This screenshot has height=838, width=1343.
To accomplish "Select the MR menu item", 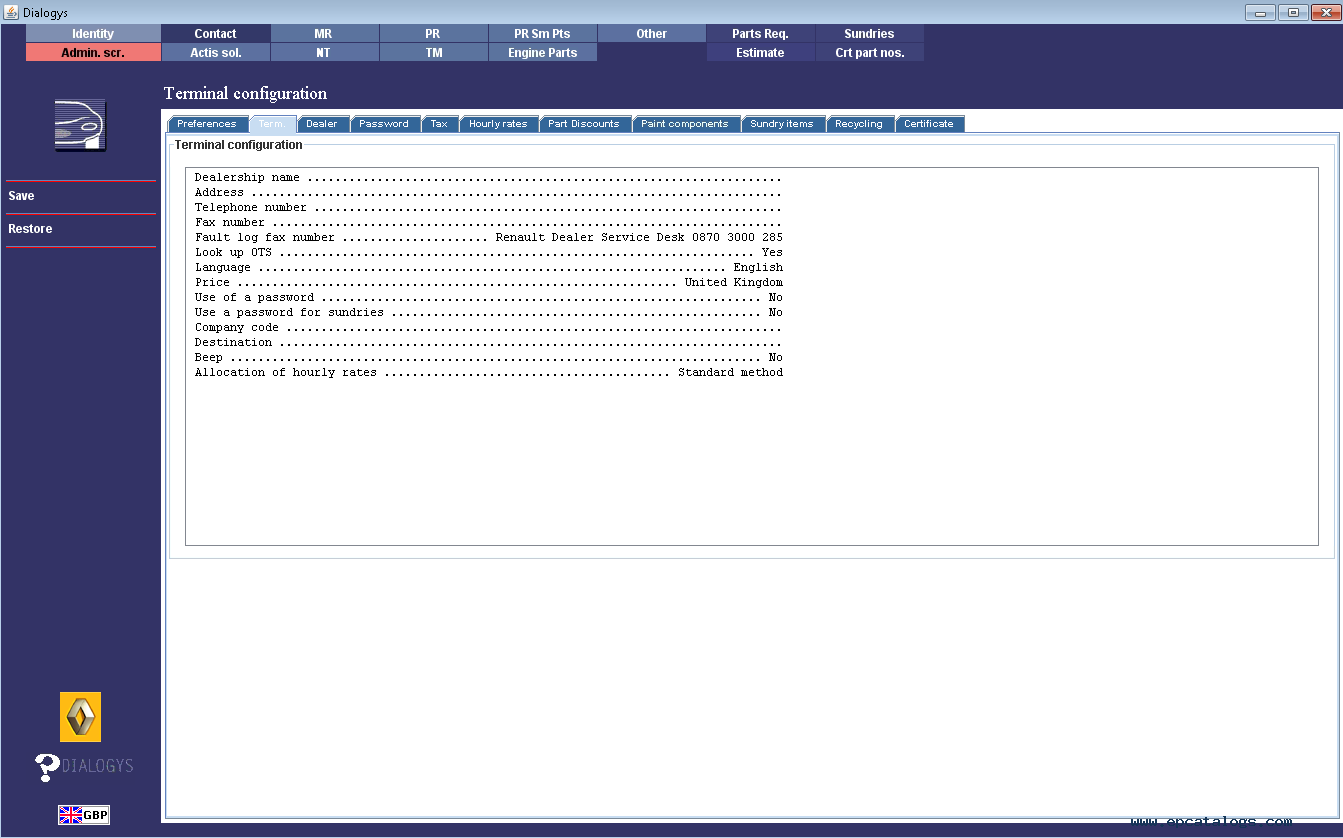I will point(323,34).
